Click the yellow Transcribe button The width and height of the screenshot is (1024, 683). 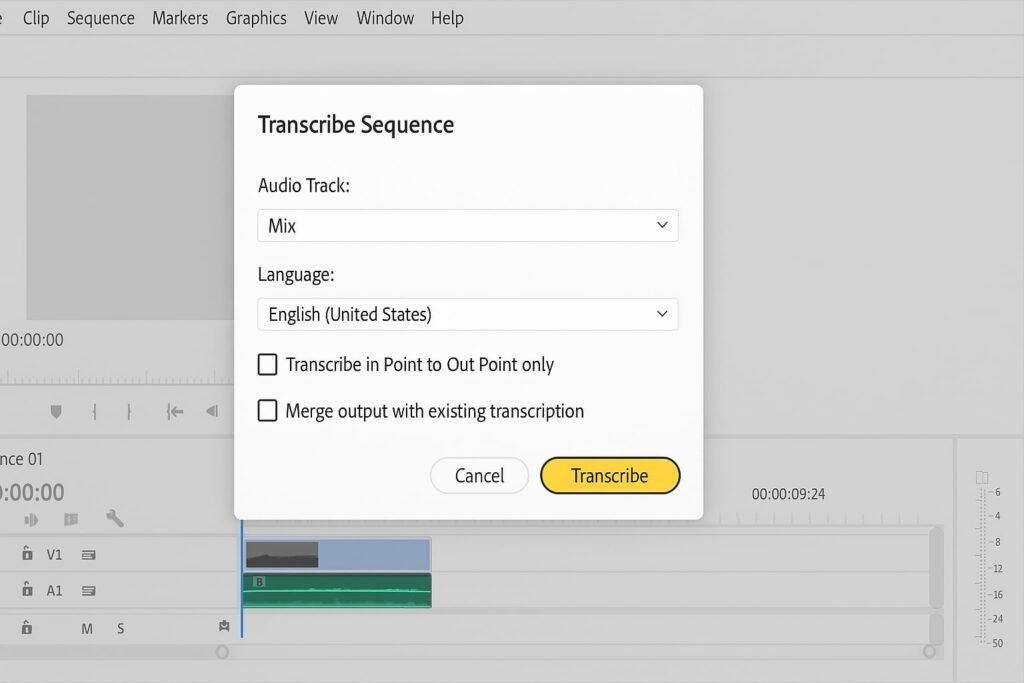609,476
